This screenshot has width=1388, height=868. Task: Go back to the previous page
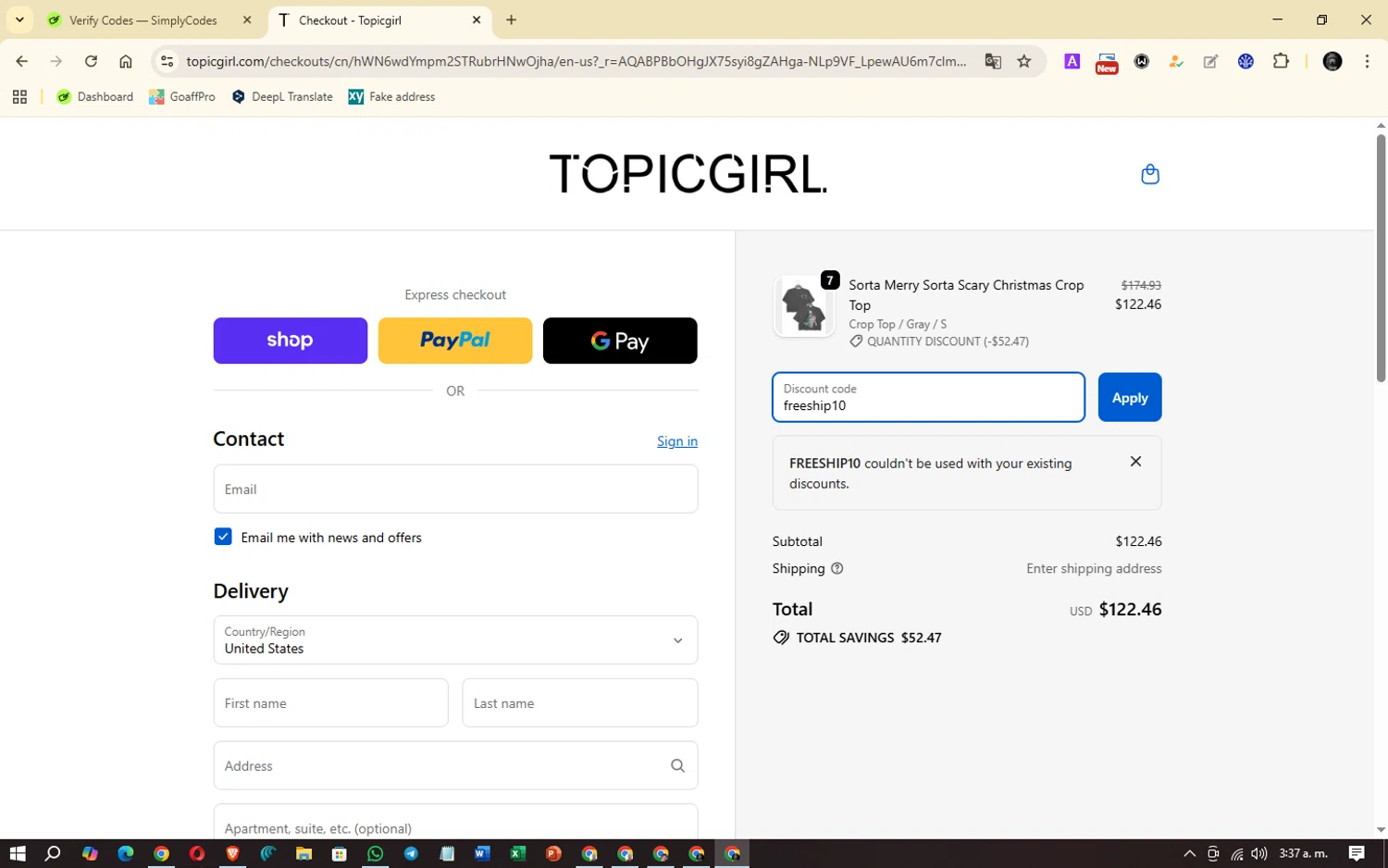point(21,61)
